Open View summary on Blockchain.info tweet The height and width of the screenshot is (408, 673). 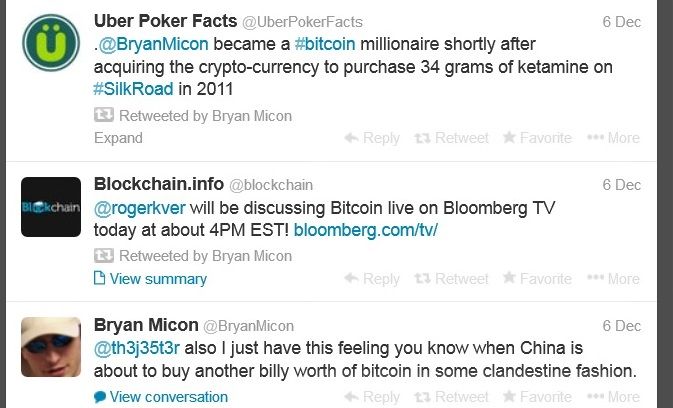pos(150,279)
